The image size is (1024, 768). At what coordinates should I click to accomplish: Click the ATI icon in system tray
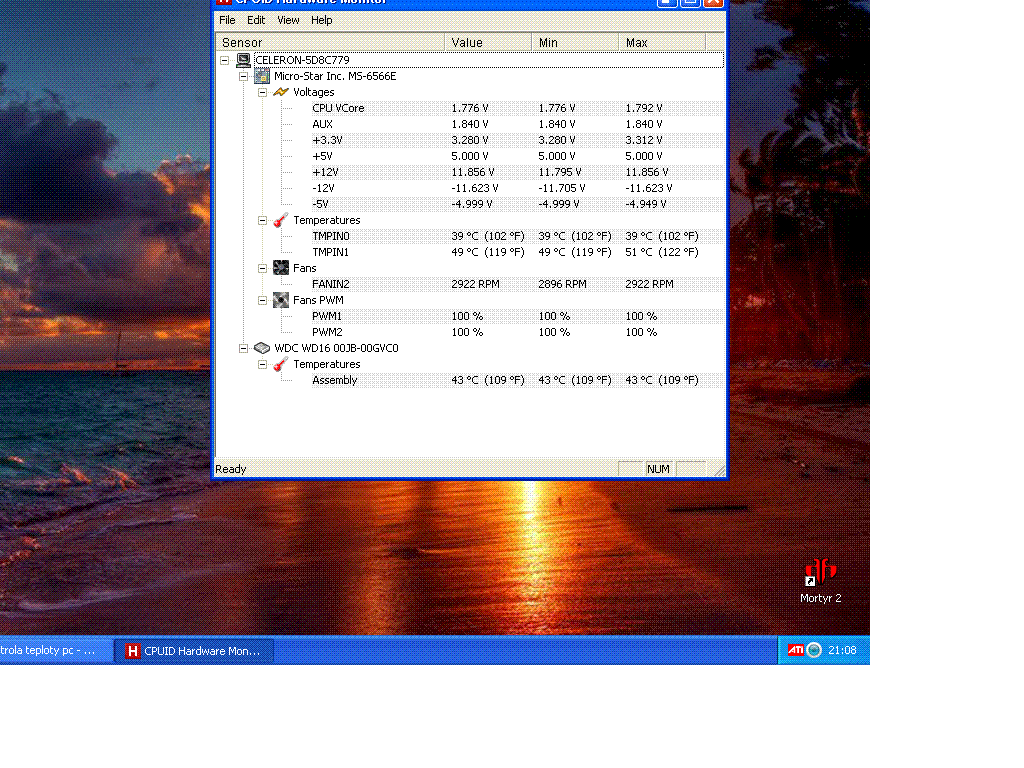[795, 650]
